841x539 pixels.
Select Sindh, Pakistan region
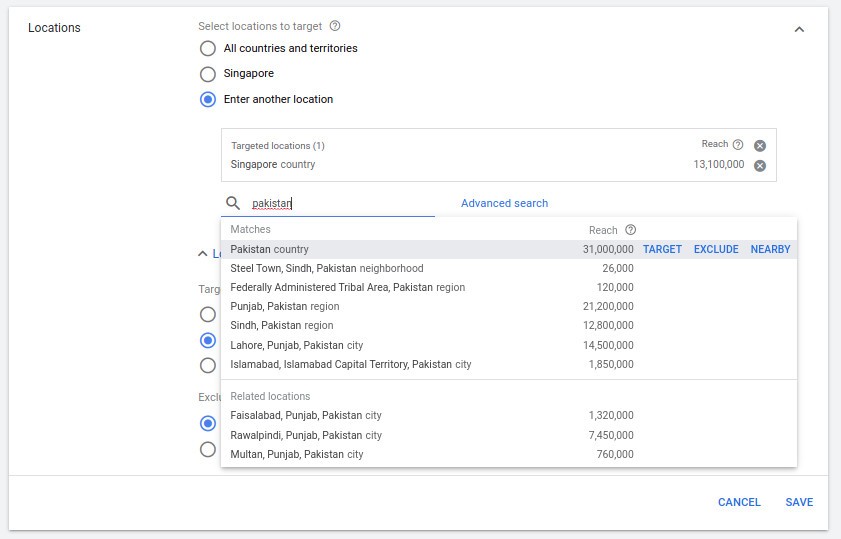508,326
